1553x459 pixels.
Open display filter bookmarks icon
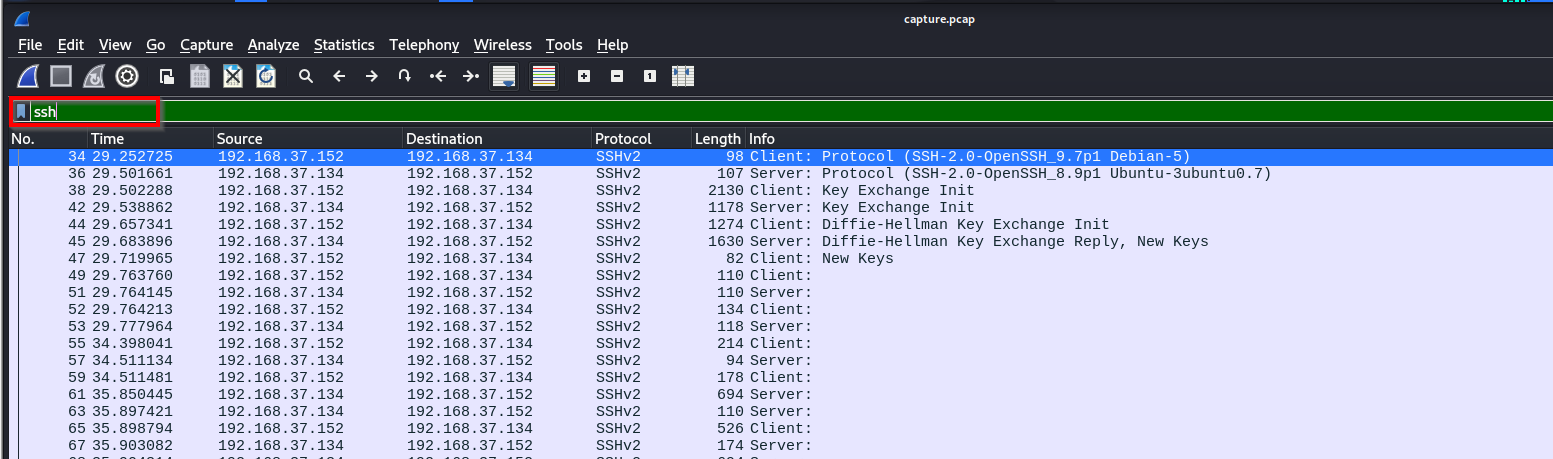point(21,111)
